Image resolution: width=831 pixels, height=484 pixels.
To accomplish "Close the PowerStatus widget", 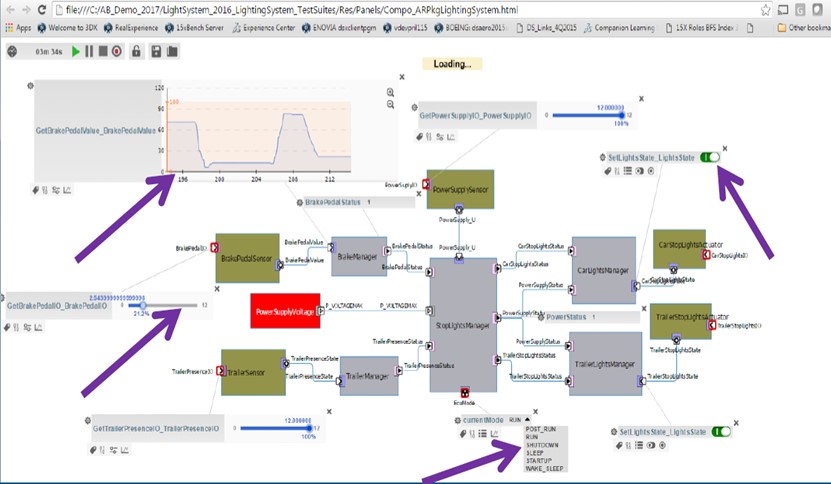I will pos(644,309).
